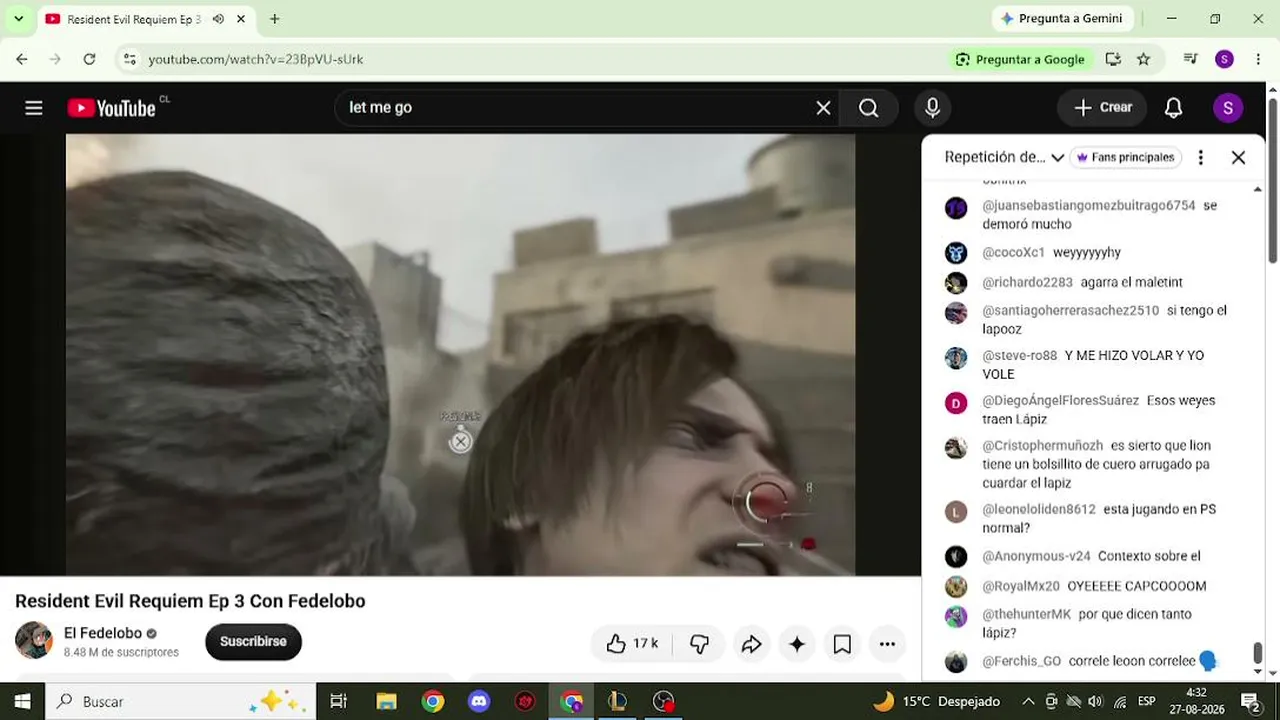Click username @RoyalMx20 in chat
The width and height of the screenshot is (1280, 720).
click(1020, 586)
